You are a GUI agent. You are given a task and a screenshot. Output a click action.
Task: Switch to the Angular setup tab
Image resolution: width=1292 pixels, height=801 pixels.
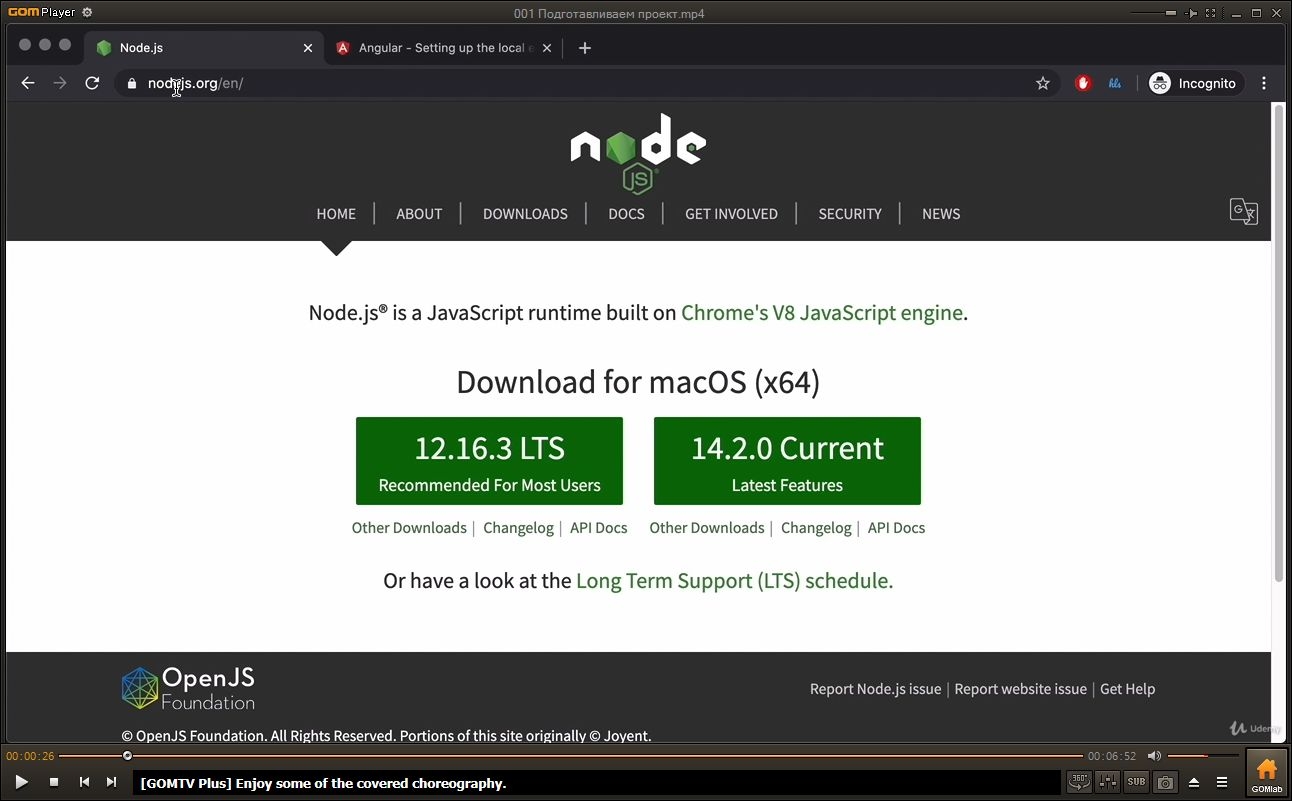444,48
